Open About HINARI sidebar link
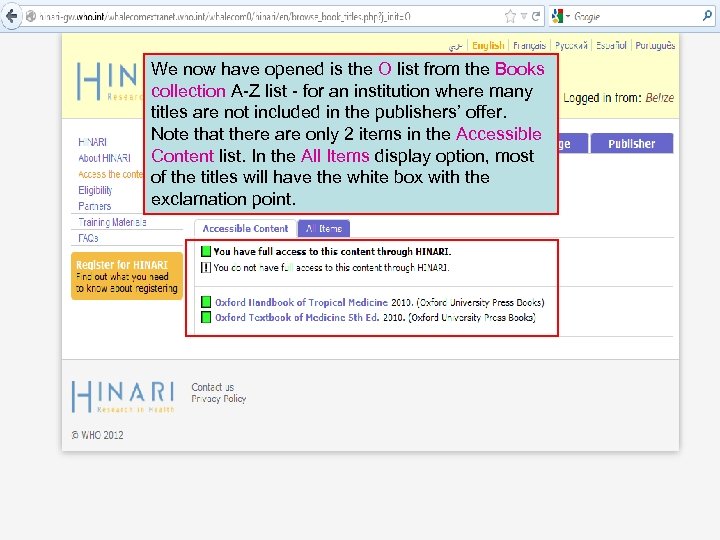The width and height of the screenshot is (720, 540). [104, 158]
